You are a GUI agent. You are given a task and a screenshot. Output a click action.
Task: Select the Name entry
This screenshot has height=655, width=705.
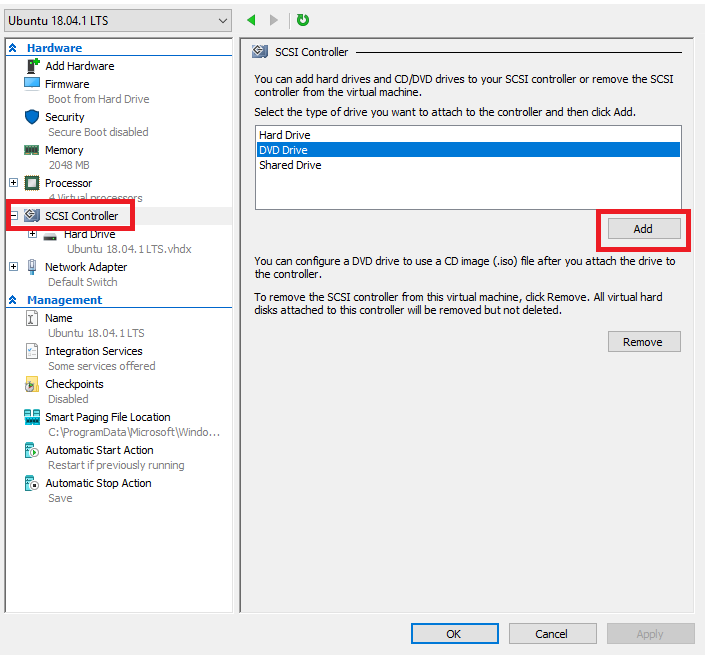click(x=58, y=318)
